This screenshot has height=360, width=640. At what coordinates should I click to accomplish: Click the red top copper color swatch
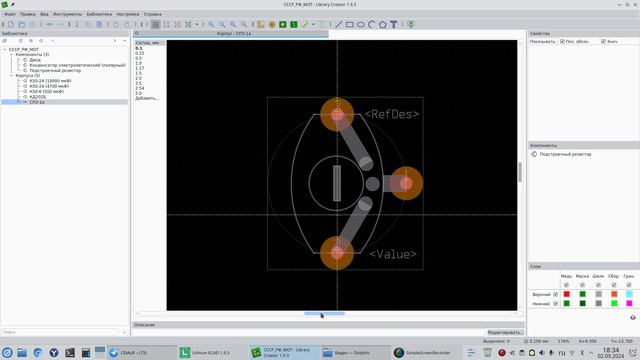[567, 294]
